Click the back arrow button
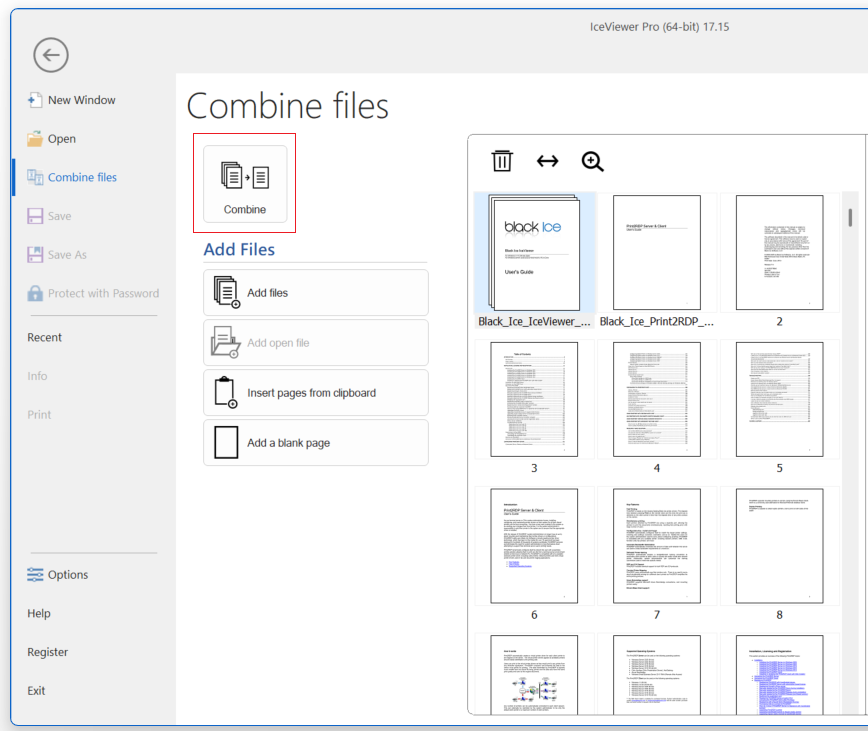This screenshot has width=868, height=731. pos(50,55)
